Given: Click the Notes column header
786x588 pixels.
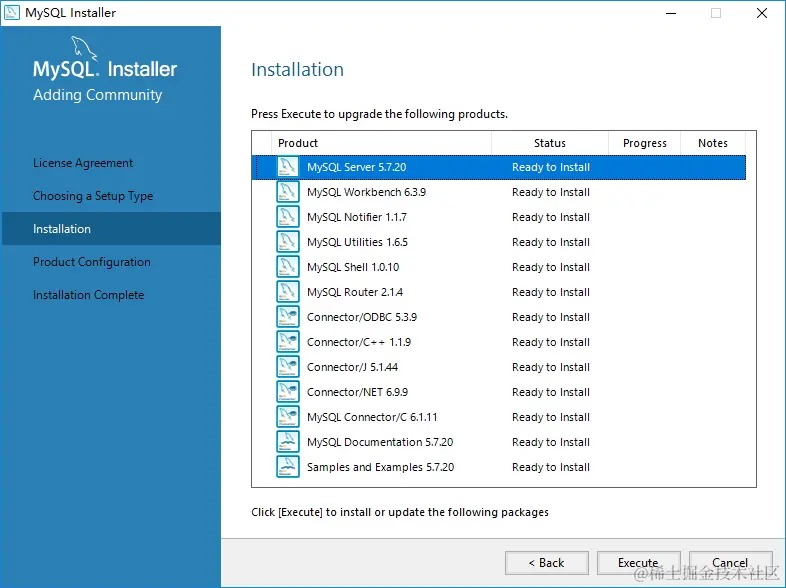Looking at the screenshot, I should 713,143.
